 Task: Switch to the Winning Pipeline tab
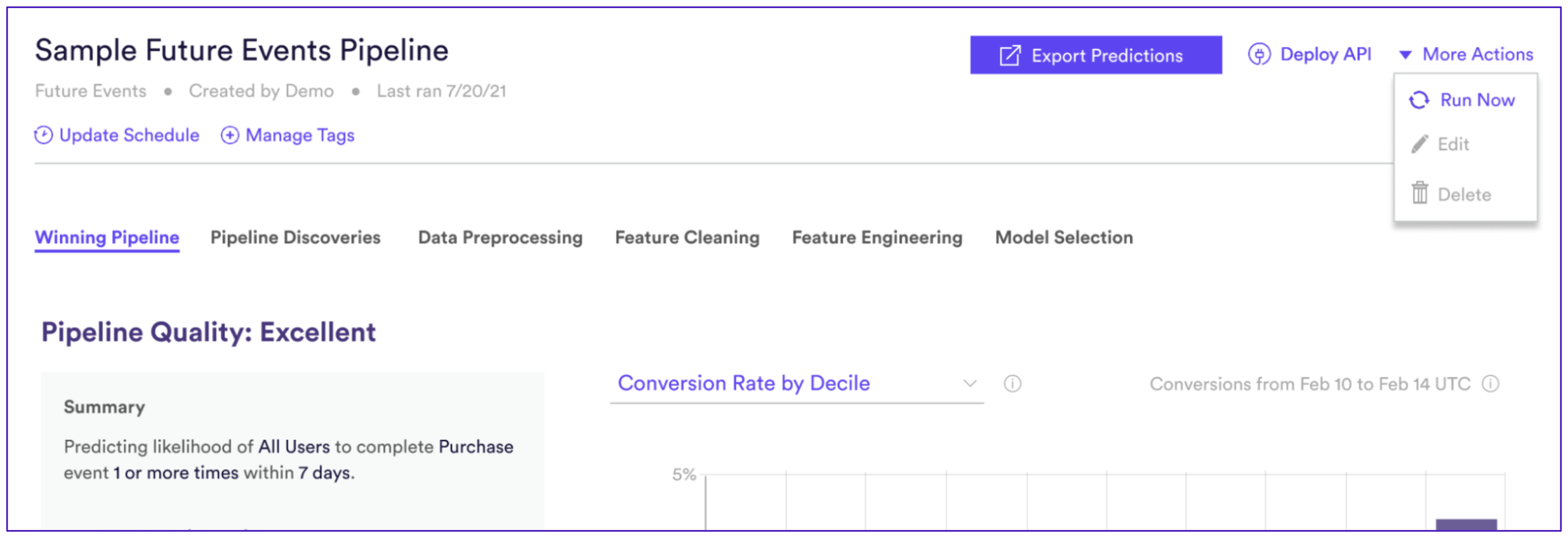coord(107,237)
